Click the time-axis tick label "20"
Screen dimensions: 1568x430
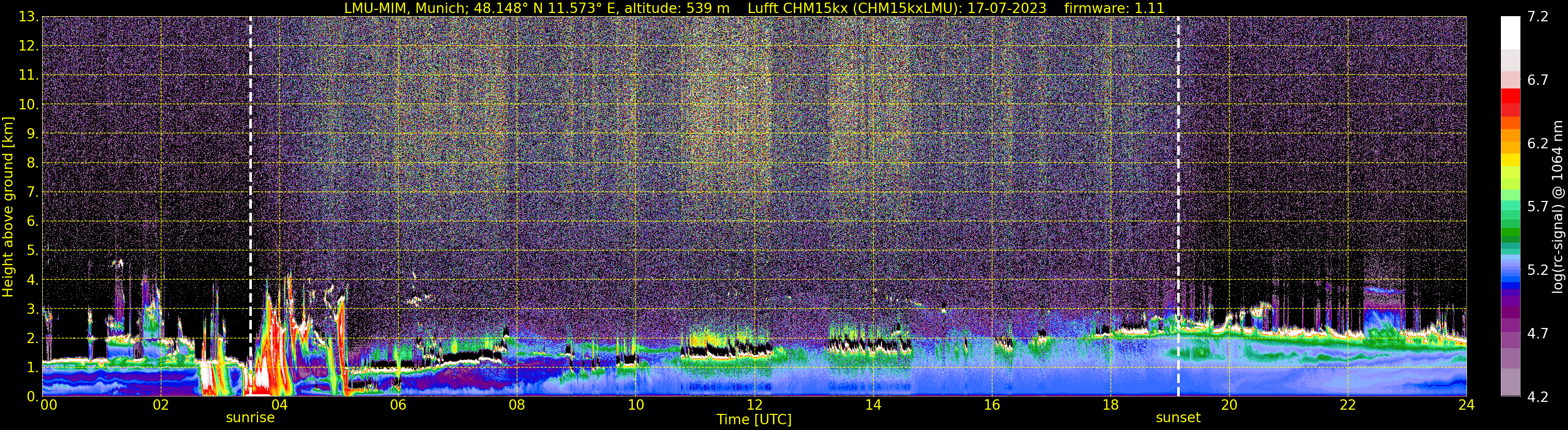click(x=1229, y=405)
